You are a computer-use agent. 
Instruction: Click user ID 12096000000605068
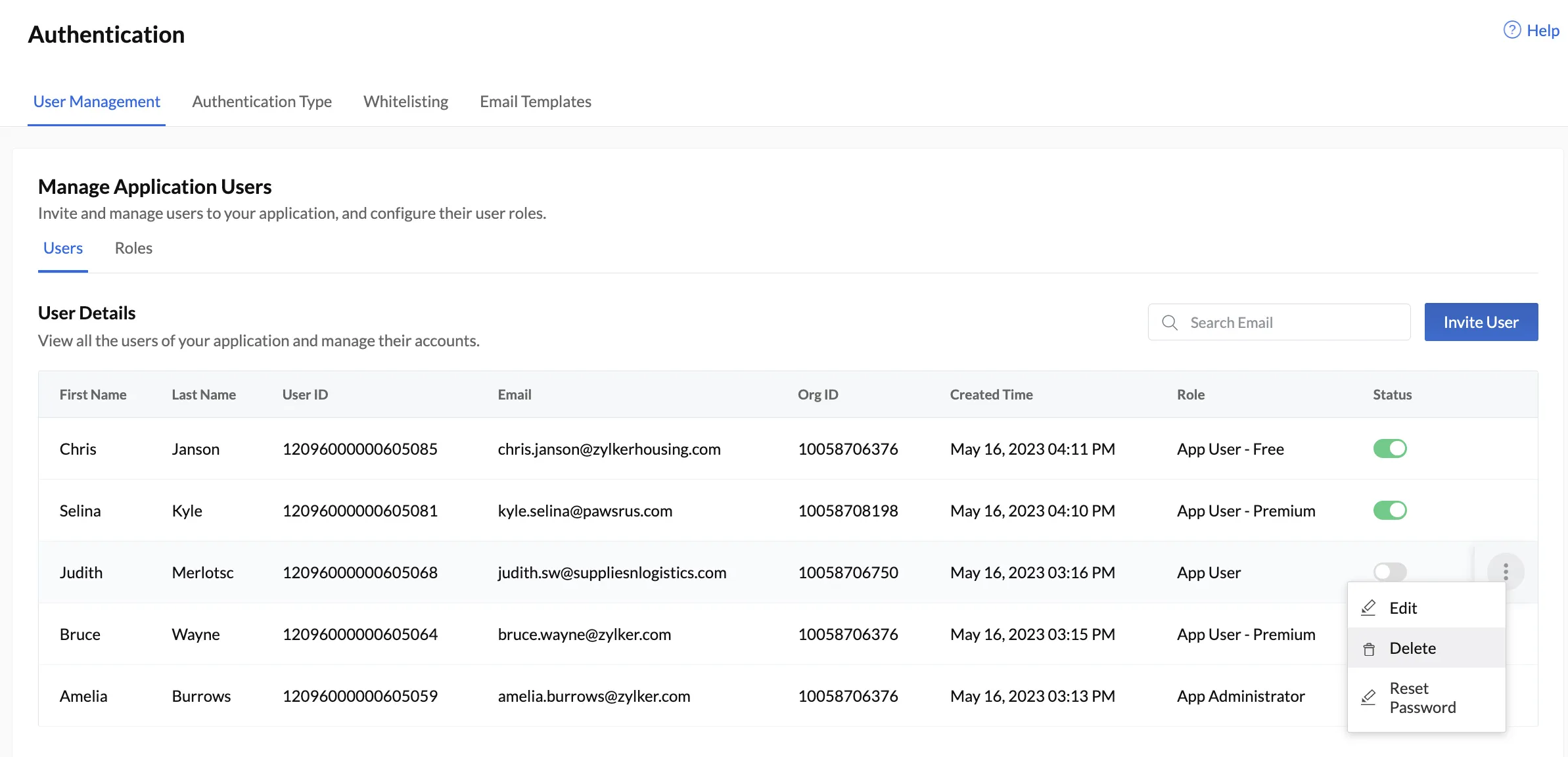pyautogui.click(x=360, y=572)
